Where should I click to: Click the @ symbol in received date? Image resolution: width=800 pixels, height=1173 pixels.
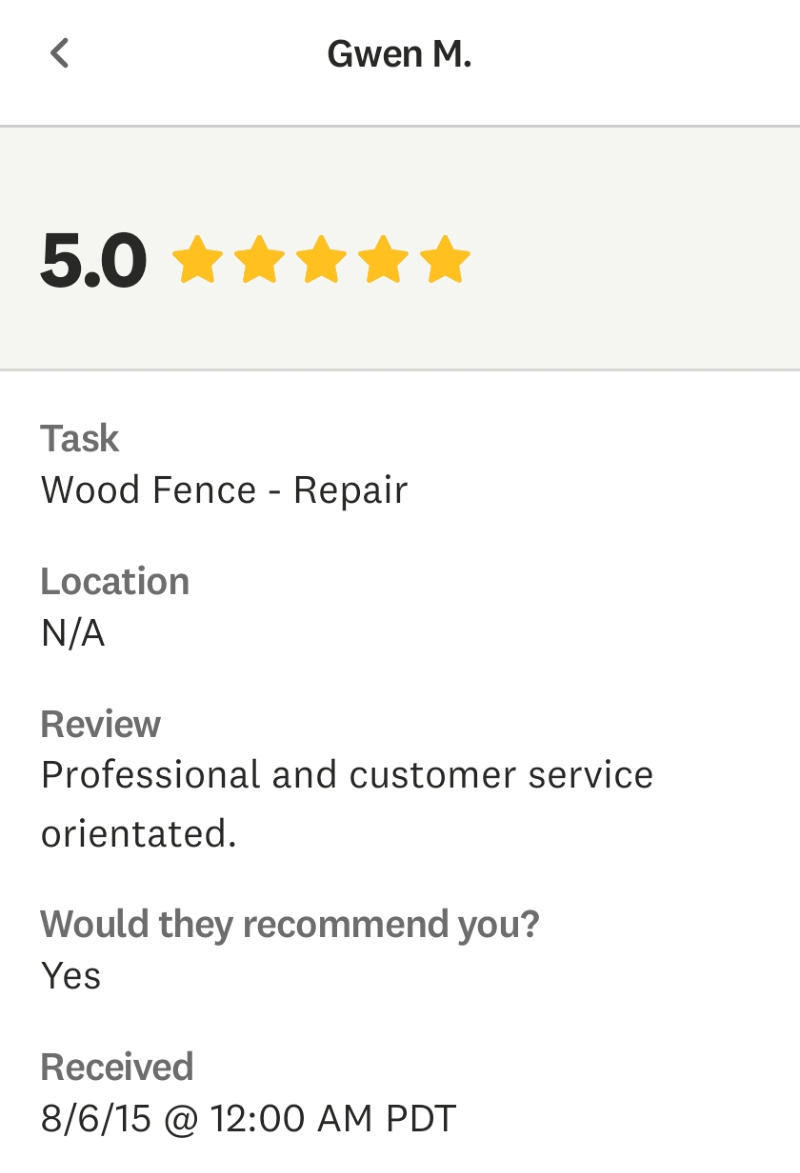point(180,1118)
